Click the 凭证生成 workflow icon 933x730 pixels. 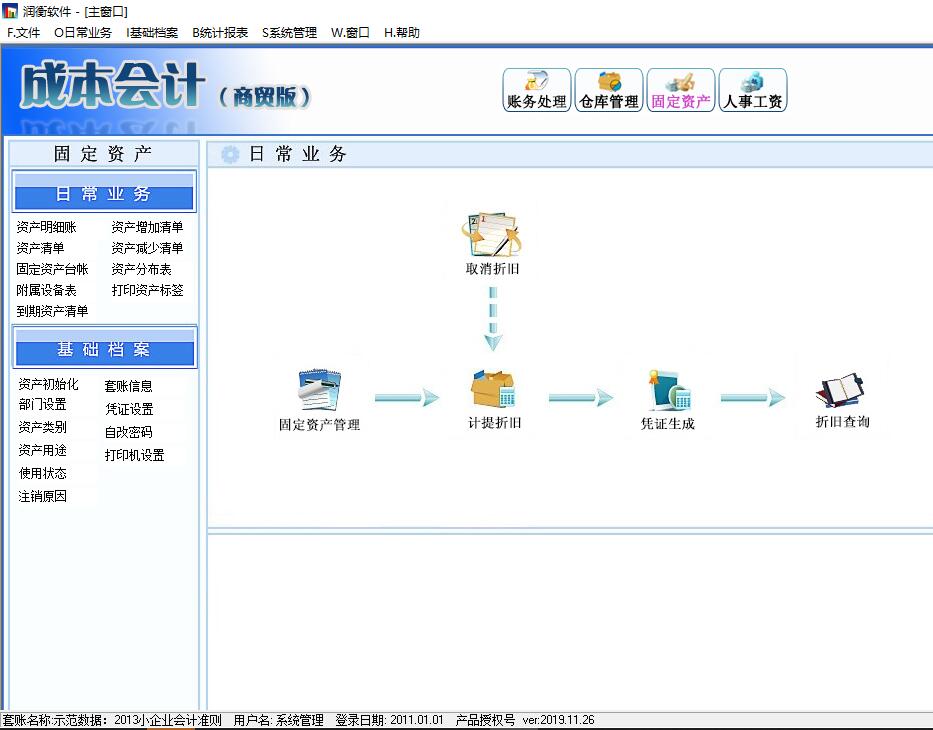[667, 400]
